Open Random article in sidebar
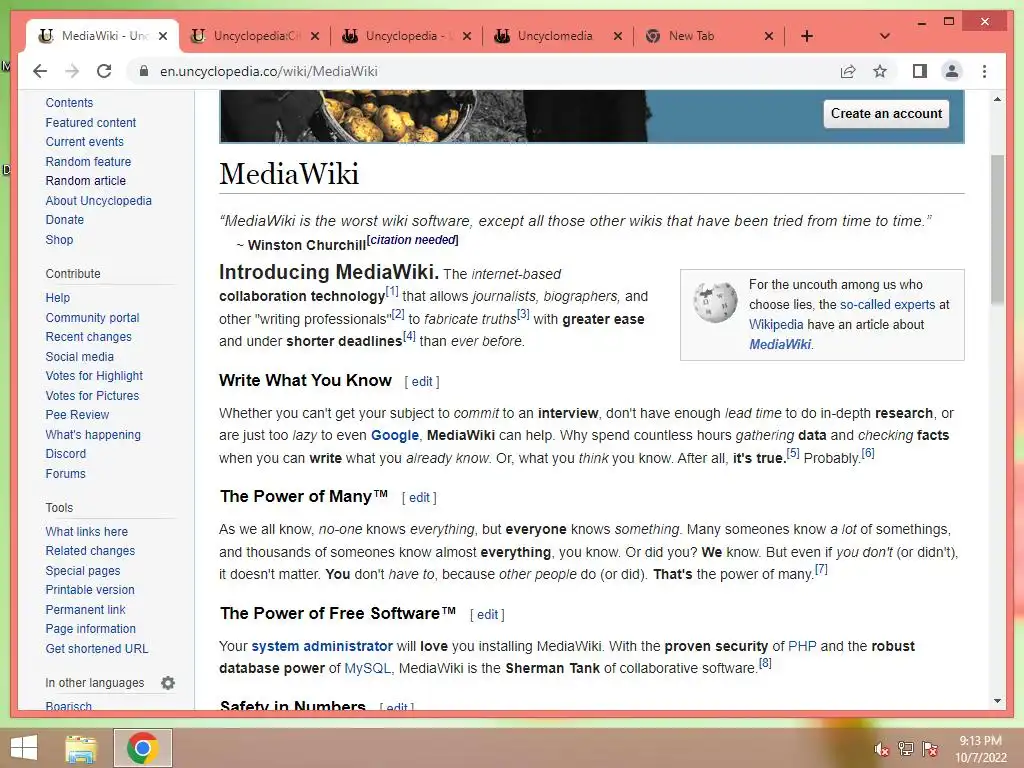The width and height of the screenshot is (1024, 768). [86, 181]
